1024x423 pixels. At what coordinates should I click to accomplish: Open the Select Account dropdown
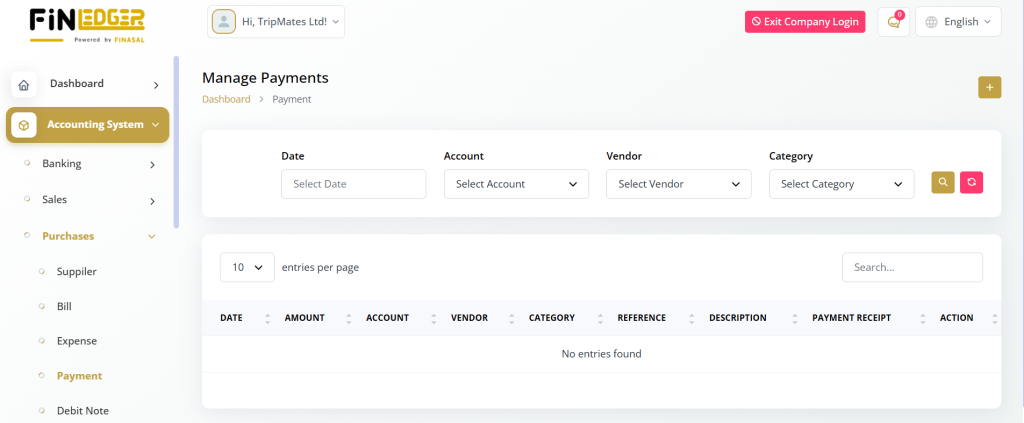[516, 184]
